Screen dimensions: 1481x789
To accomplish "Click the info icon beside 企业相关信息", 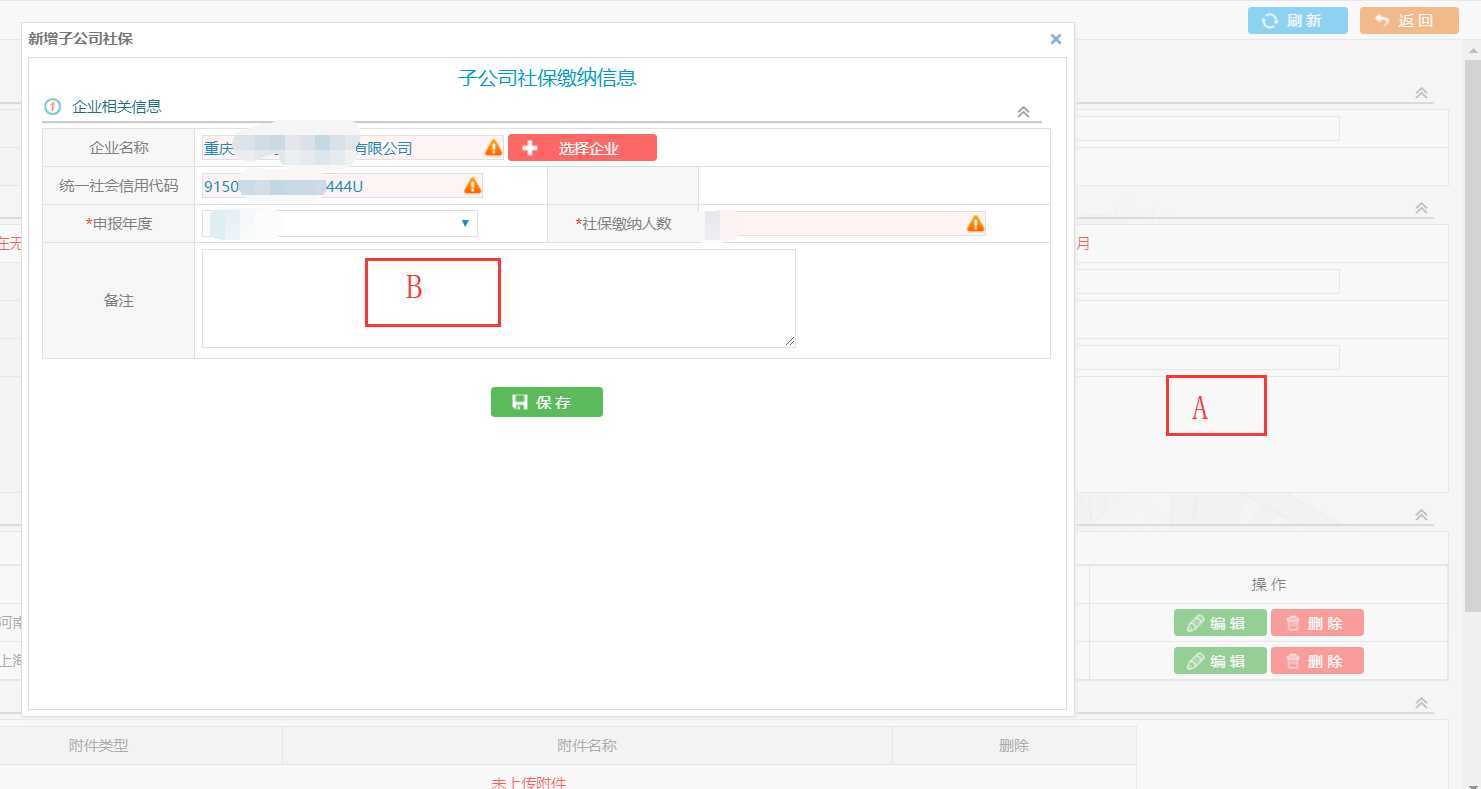I will coord(52,106).
